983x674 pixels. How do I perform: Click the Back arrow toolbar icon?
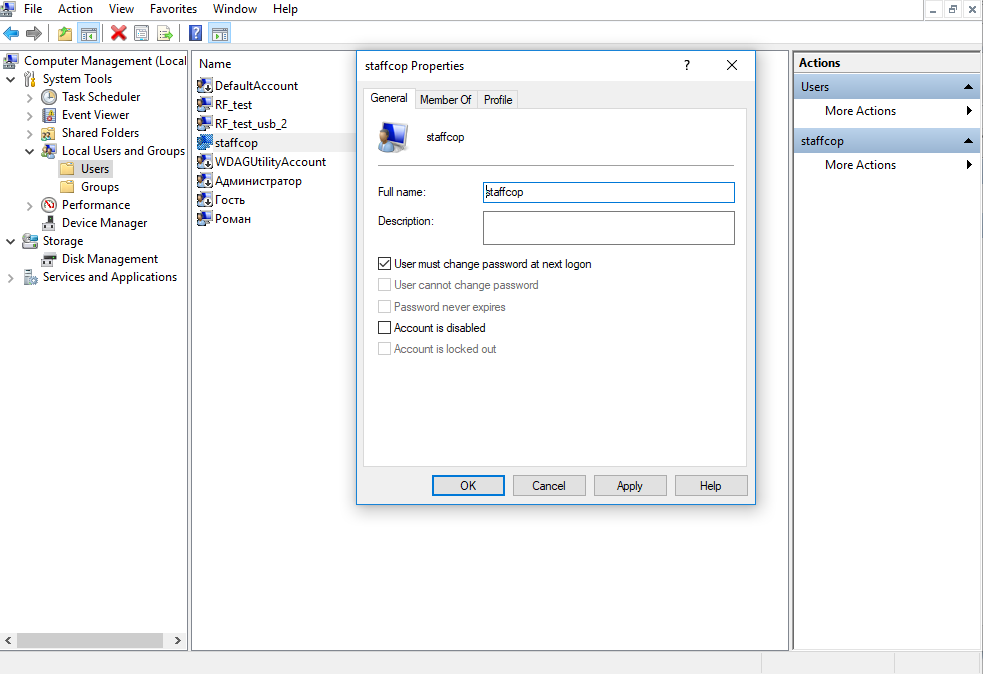[11, 33]
